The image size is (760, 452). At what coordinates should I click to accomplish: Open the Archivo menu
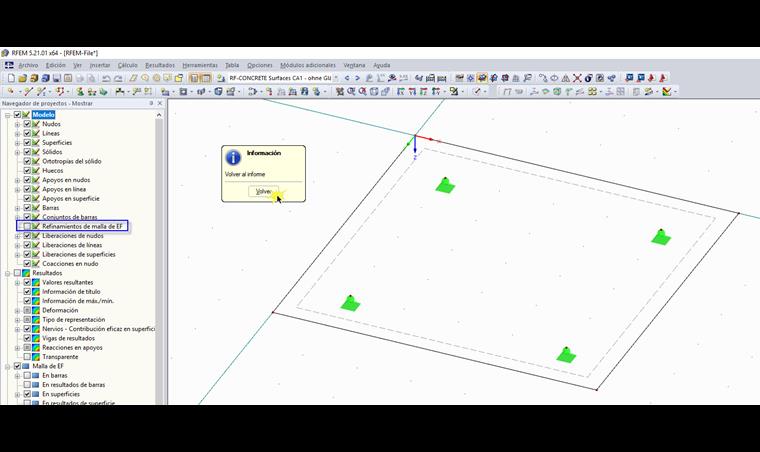pyautogui.click(x=28, y=65)
